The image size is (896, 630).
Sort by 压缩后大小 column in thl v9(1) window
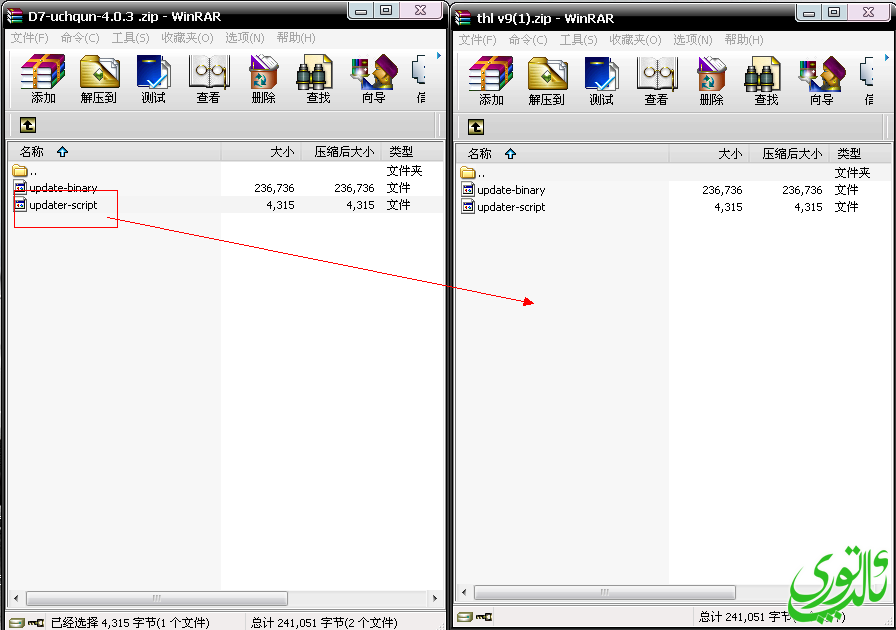click(789, 154)
